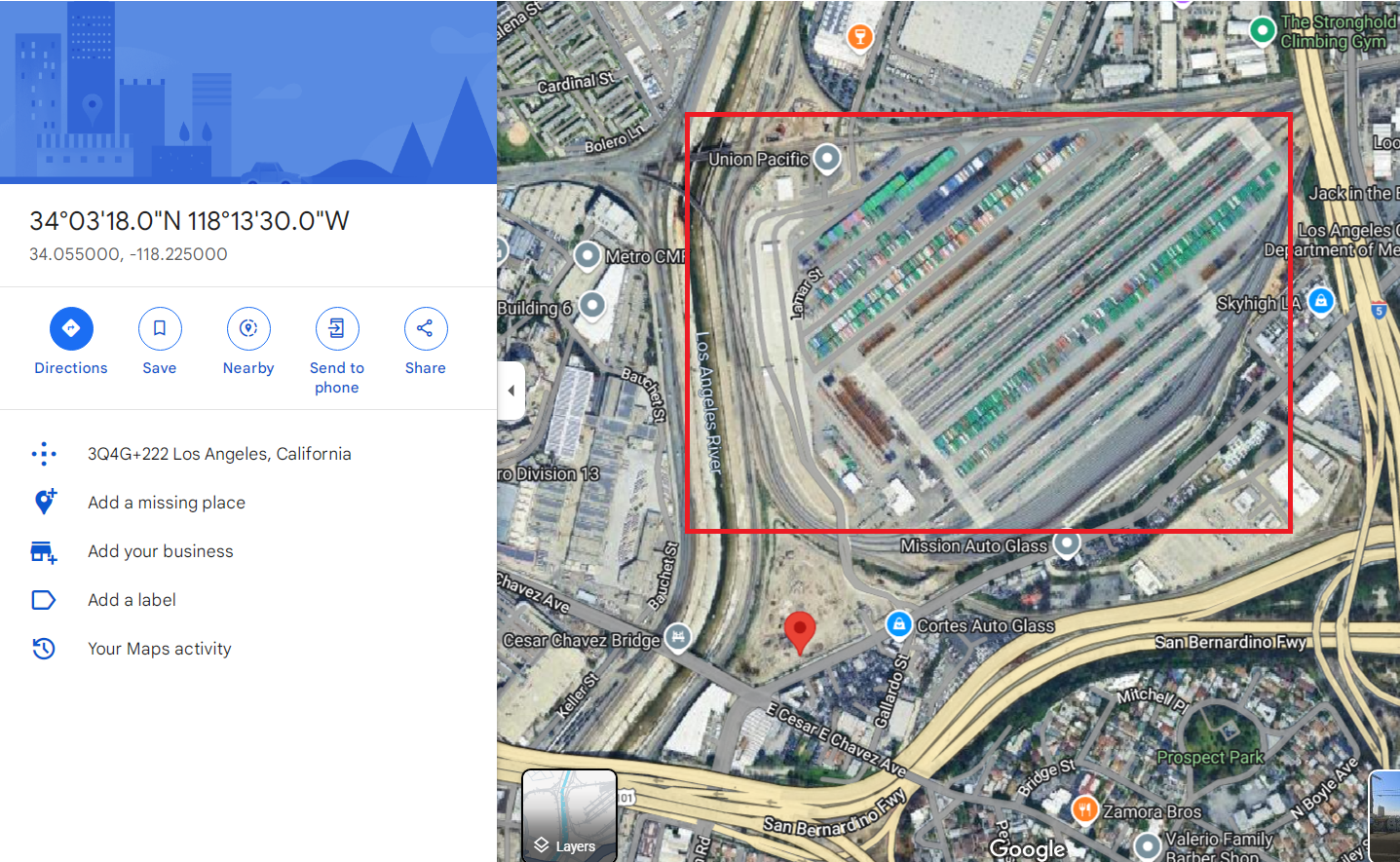Click the red dropped pin marker
This screenshot has width=1400, height=862.
[800, 633]
